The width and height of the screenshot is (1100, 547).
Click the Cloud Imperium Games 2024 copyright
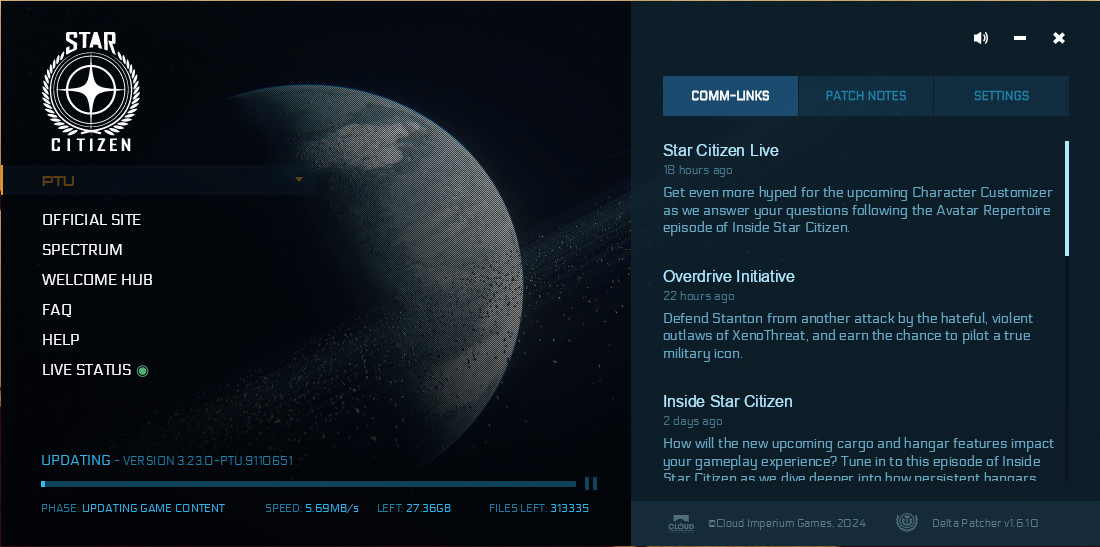point(786,523)
